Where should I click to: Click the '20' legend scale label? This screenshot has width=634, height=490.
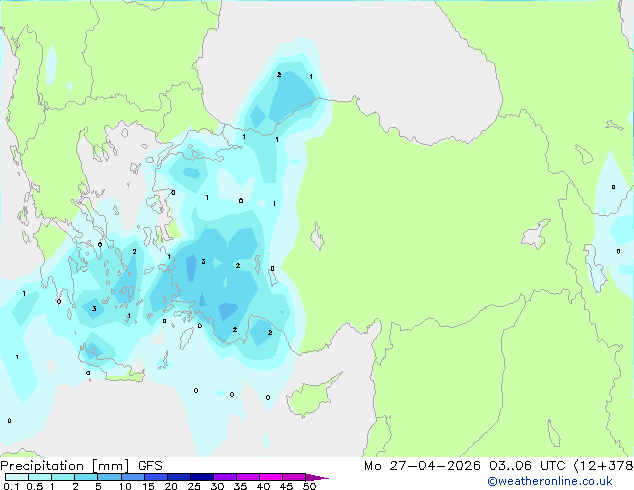coord(171,486)
